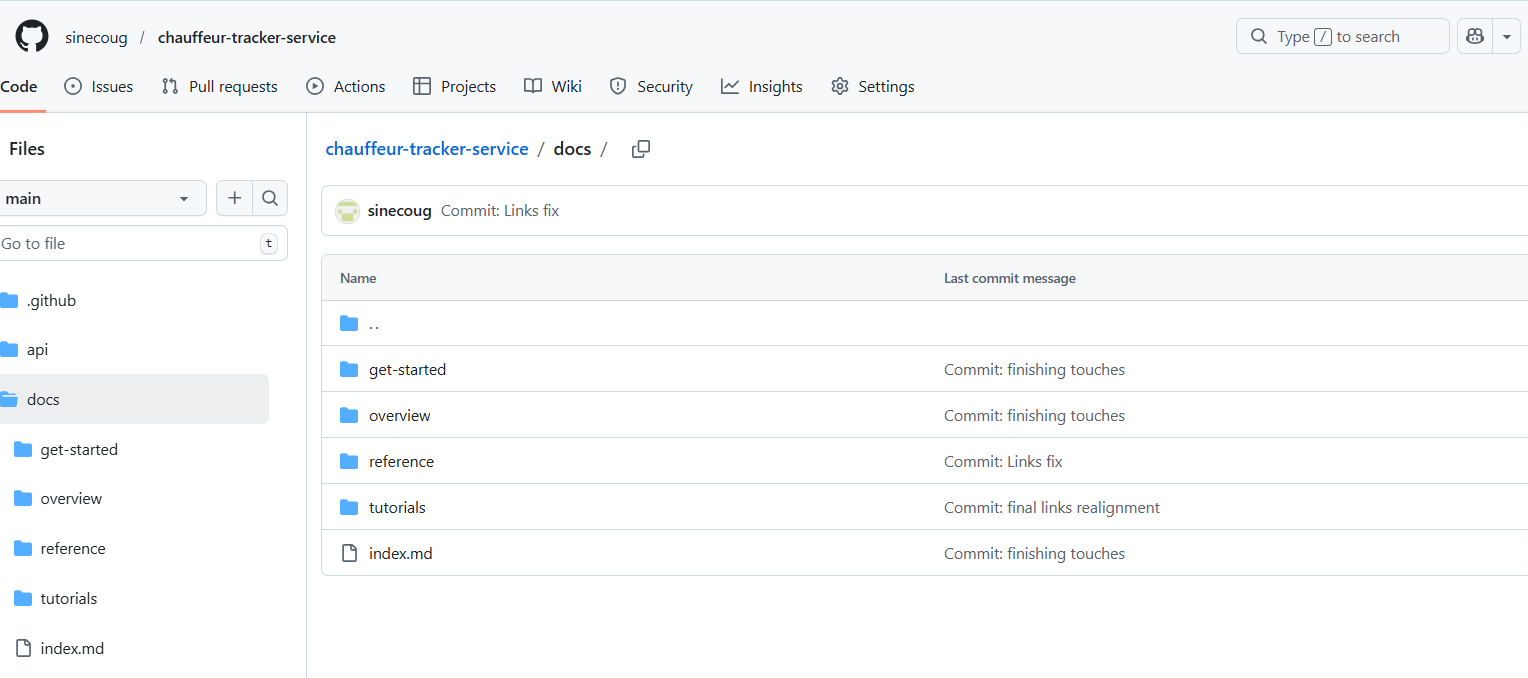Click the parent directory folder icon
The height and width of the screenshot is (678, 1528).
click(349, 323)
